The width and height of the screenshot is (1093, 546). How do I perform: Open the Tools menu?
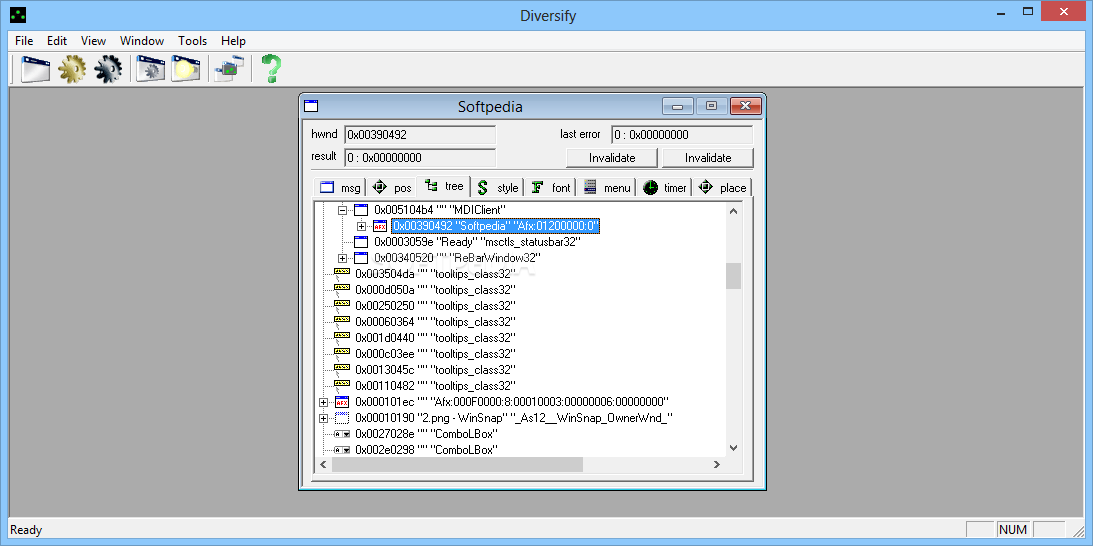pos(192,40)
